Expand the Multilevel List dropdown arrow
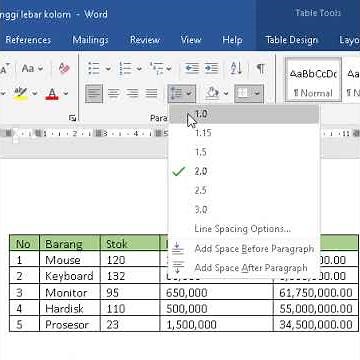This screenshot has height=360, width=360. click(169, 69)
